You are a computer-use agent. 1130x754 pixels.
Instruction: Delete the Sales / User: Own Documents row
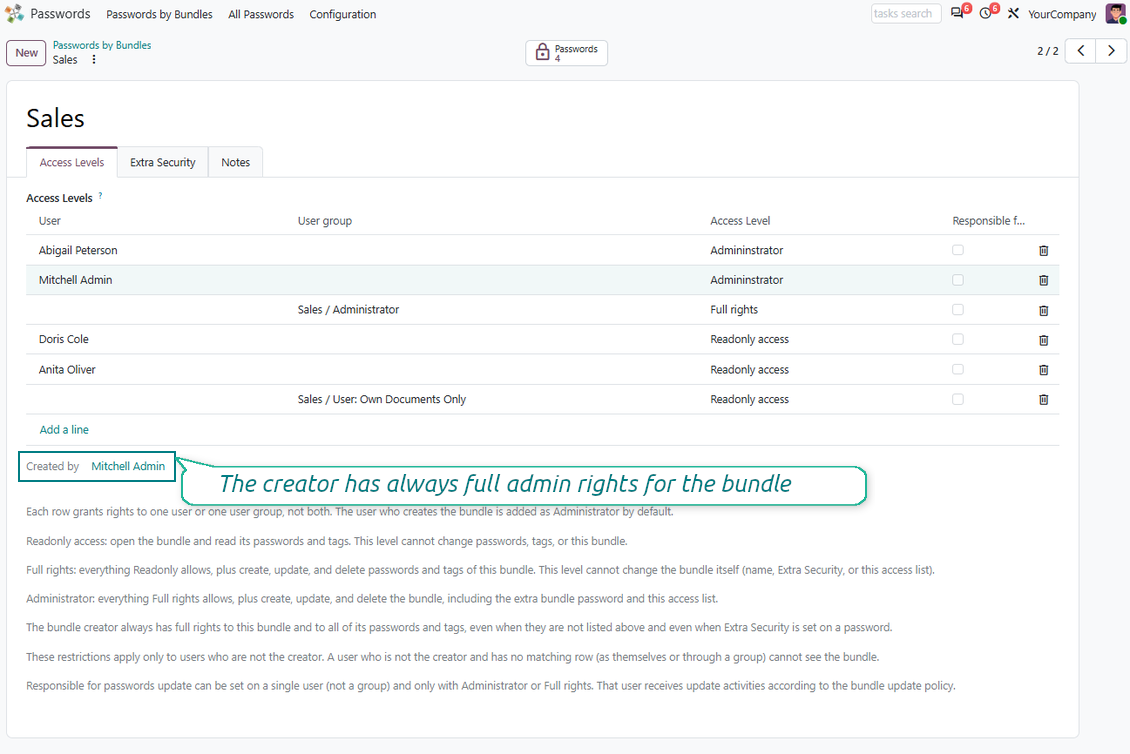point(1044,399)
